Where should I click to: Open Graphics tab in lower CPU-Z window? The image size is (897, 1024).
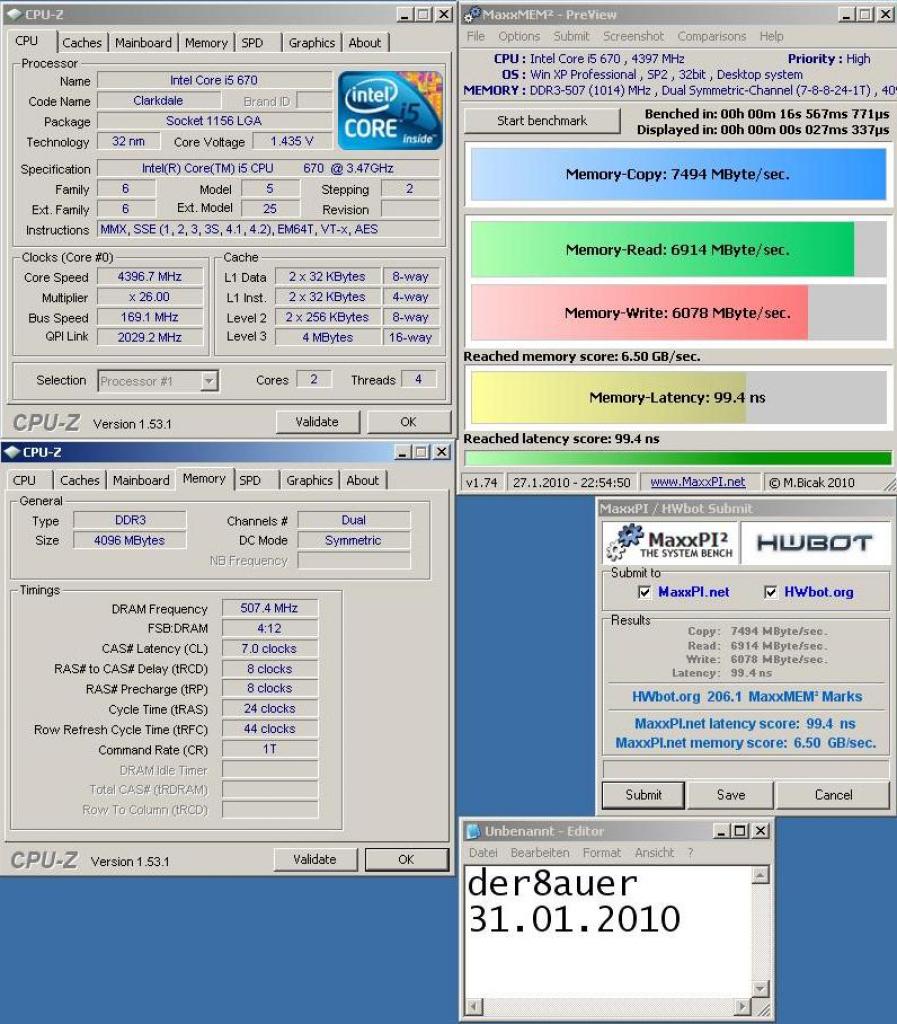309,481
